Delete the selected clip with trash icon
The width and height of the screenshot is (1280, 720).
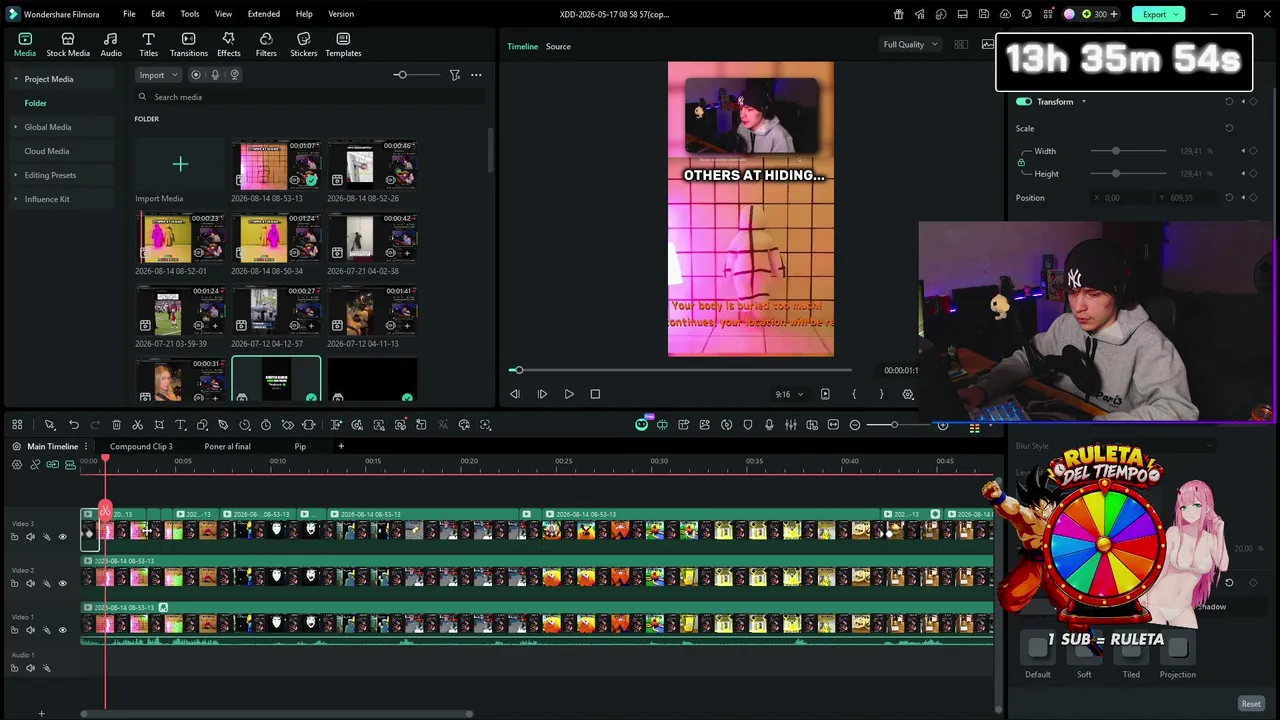[x=116, y=425]
